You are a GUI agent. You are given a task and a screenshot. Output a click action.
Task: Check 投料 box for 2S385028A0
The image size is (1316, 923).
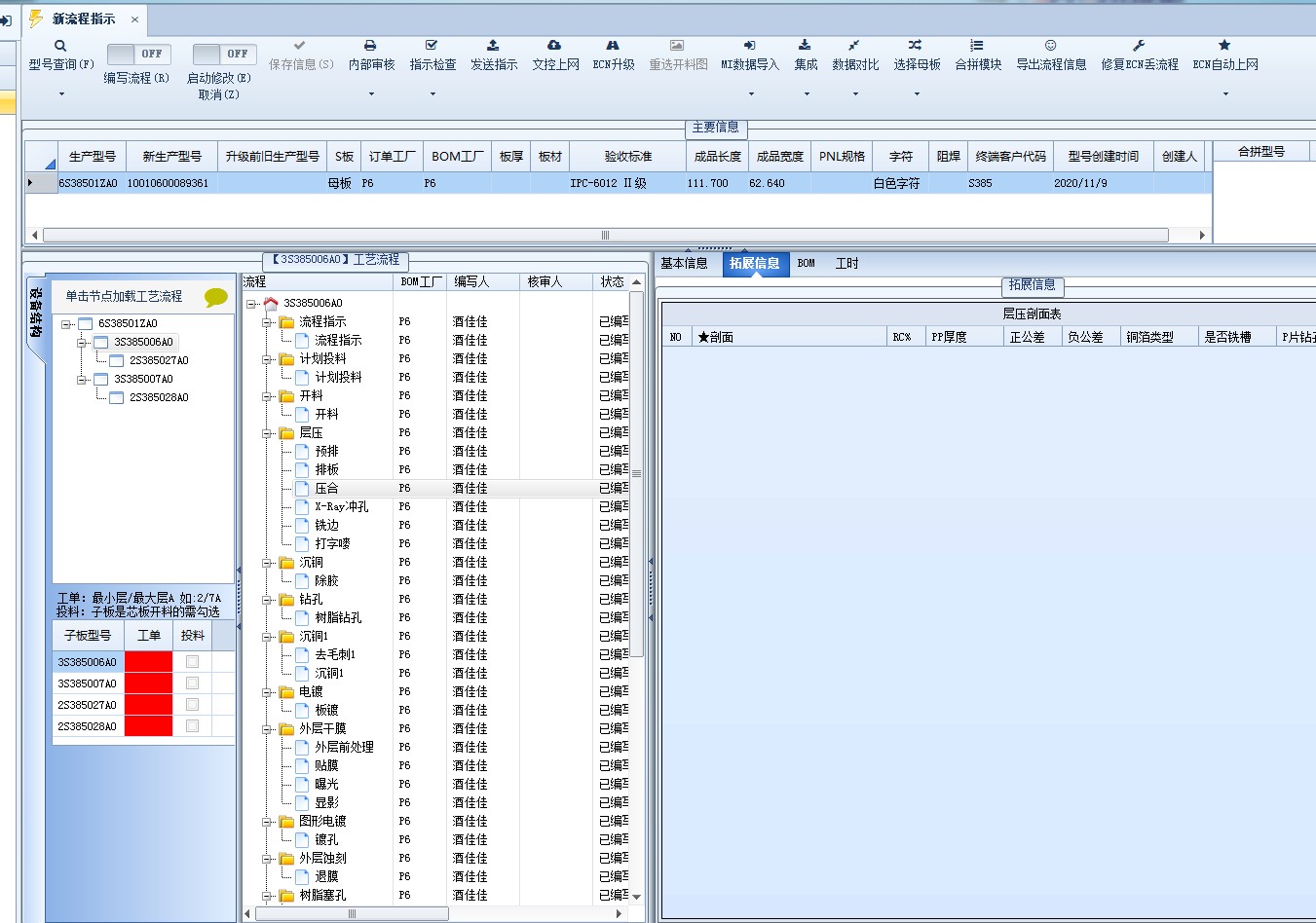[192, 726]
